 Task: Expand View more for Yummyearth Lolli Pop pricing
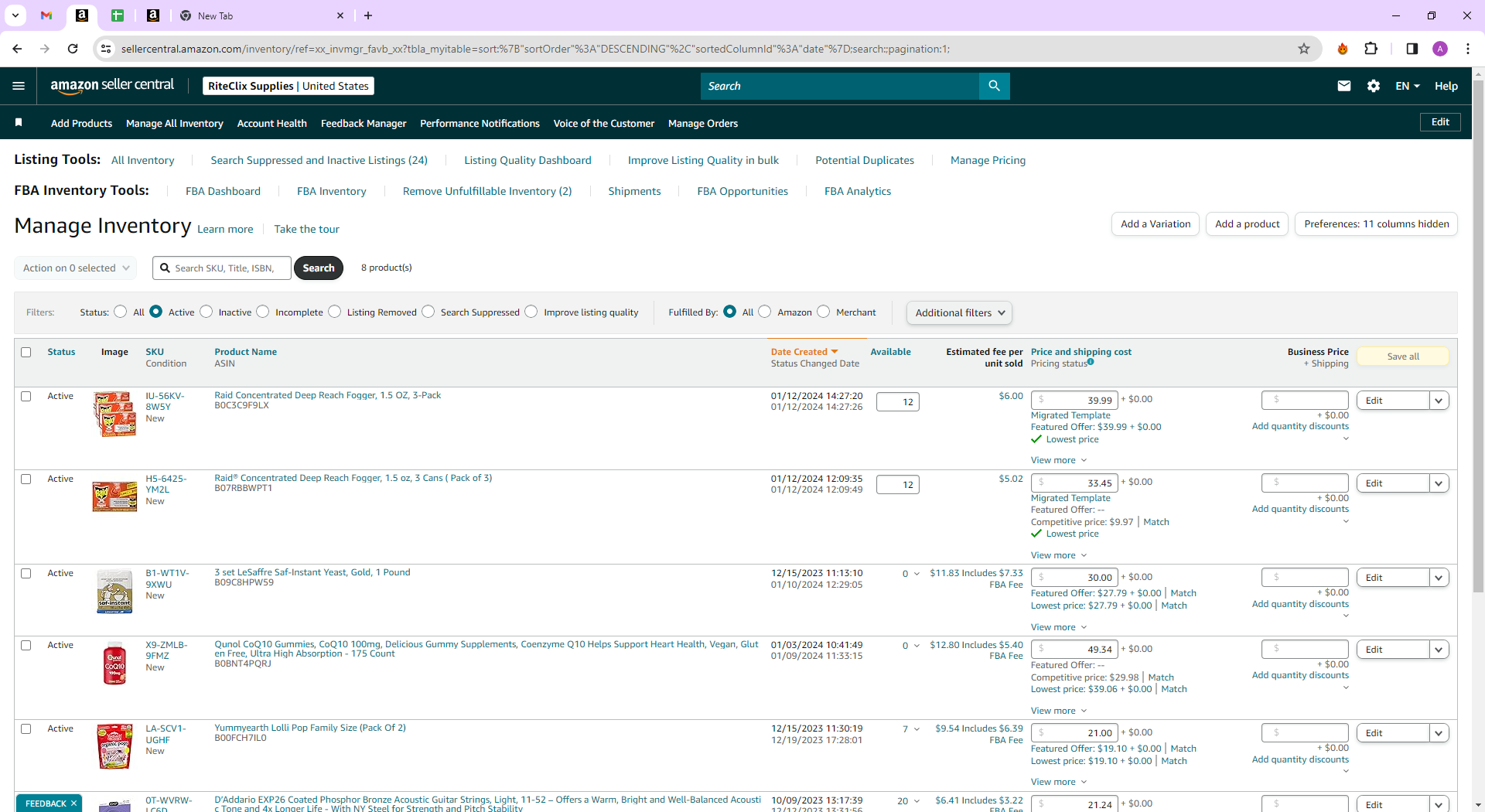click(x=1059, y=782)
